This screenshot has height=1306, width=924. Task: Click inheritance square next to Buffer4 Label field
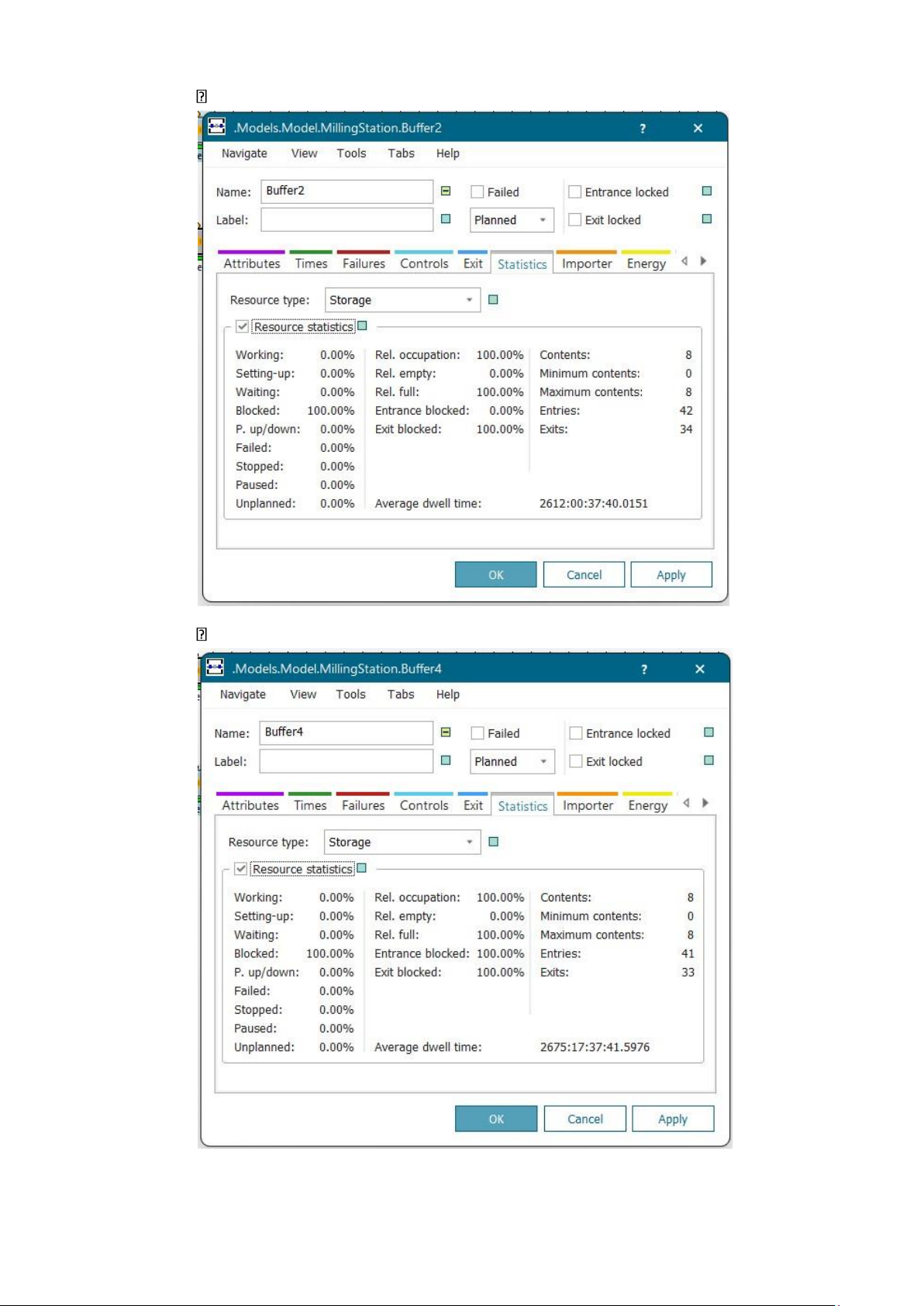446,761
